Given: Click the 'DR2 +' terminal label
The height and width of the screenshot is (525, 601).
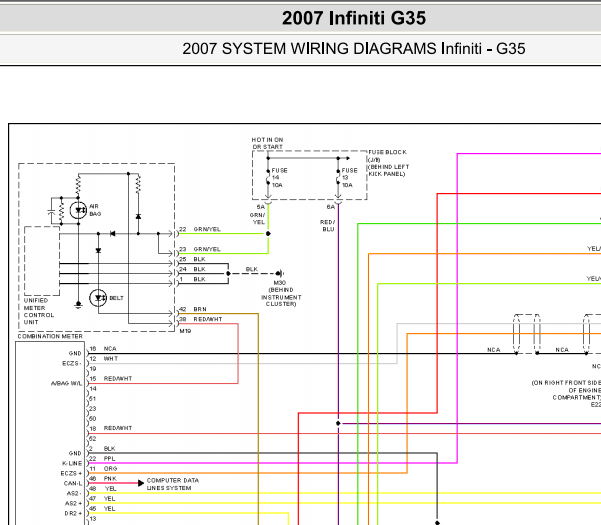Looking at the screenshot, I should (73, 513).
